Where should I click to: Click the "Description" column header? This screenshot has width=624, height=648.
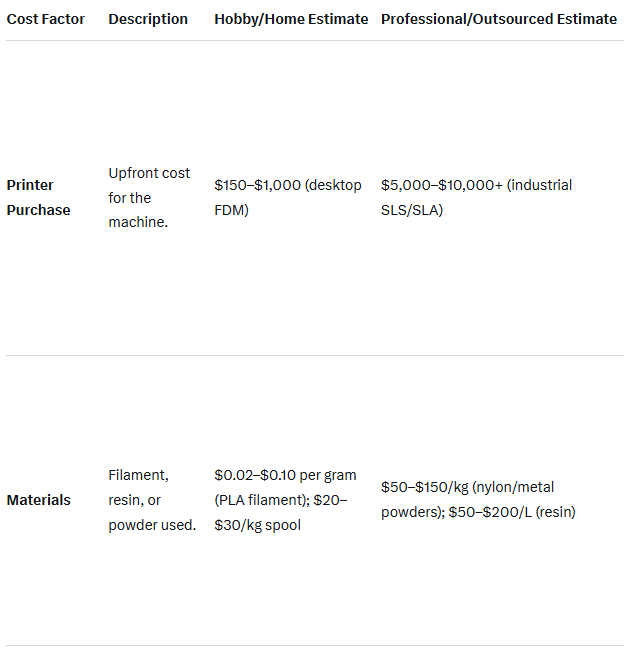coord(148,19)
